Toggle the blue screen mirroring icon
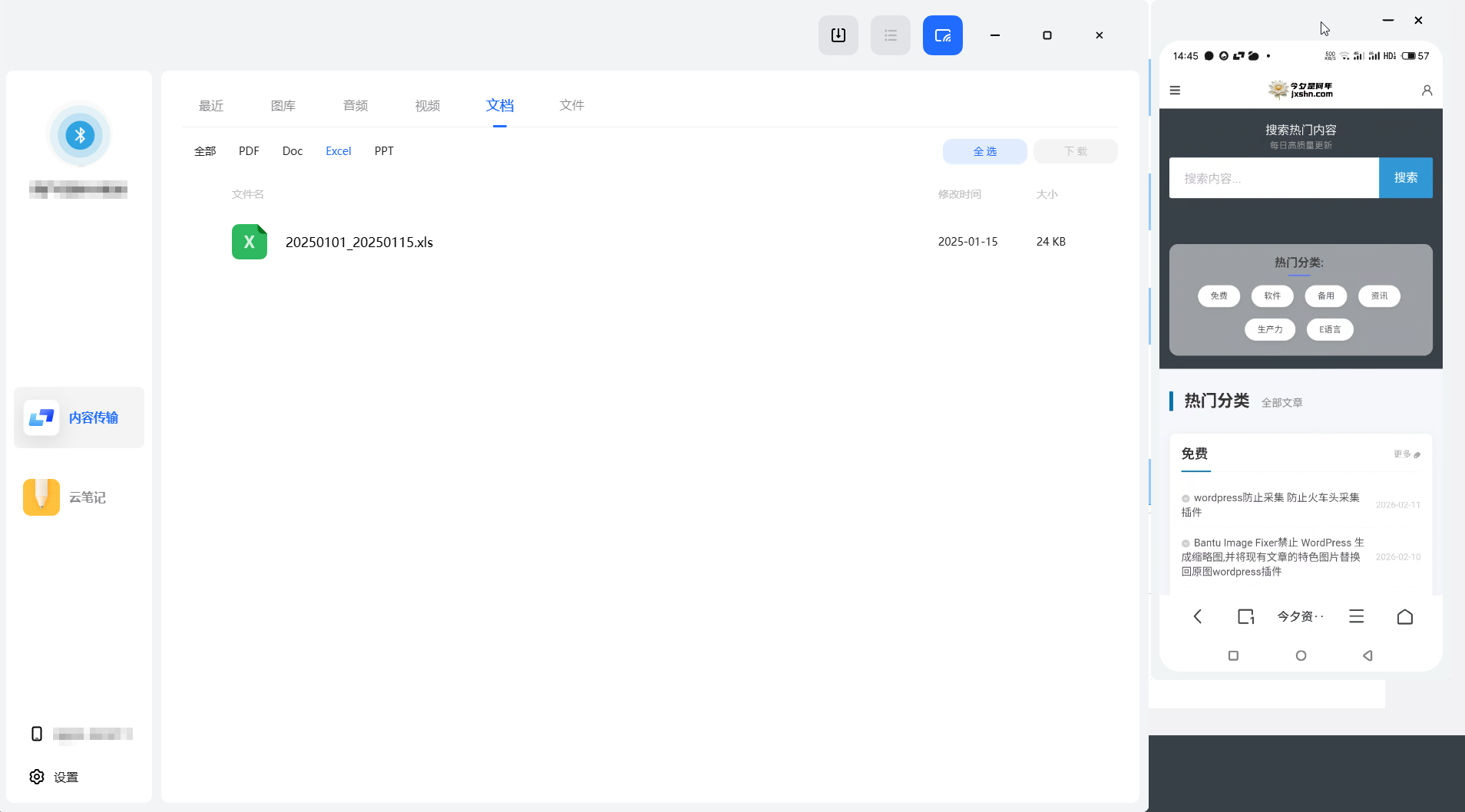This screenshot has width=1465, height=812. (942, 35)
